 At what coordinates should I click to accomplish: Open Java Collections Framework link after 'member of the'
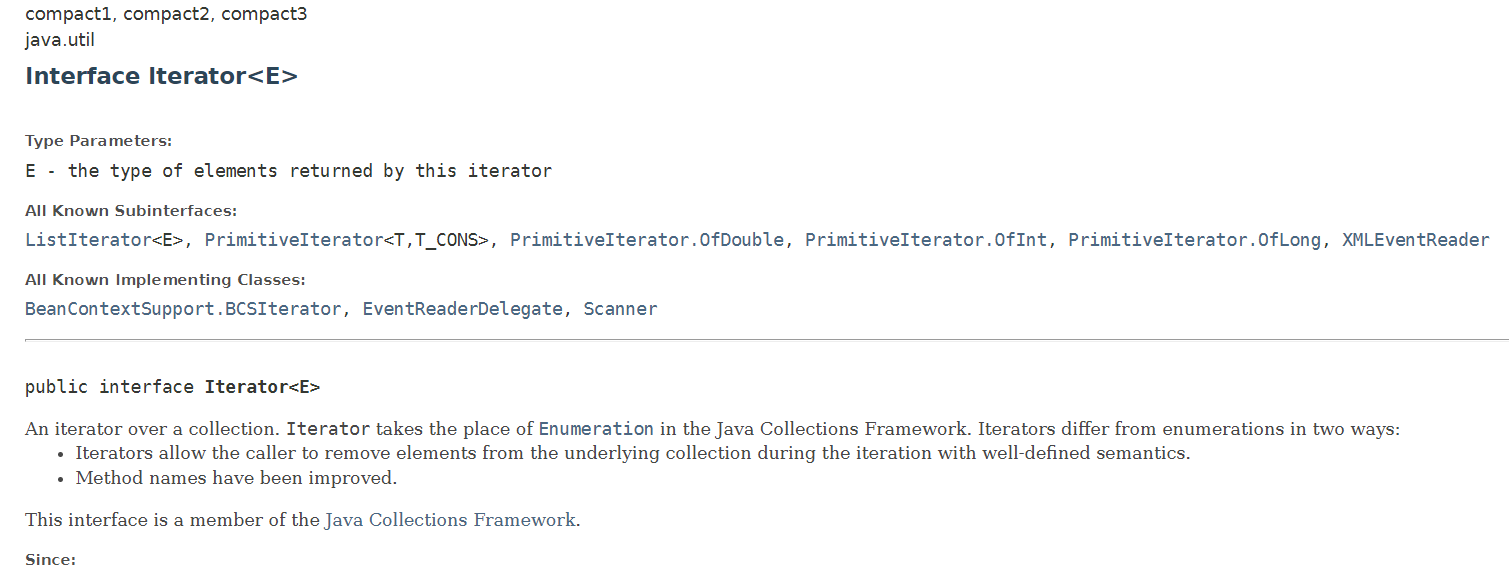point(451,520)
